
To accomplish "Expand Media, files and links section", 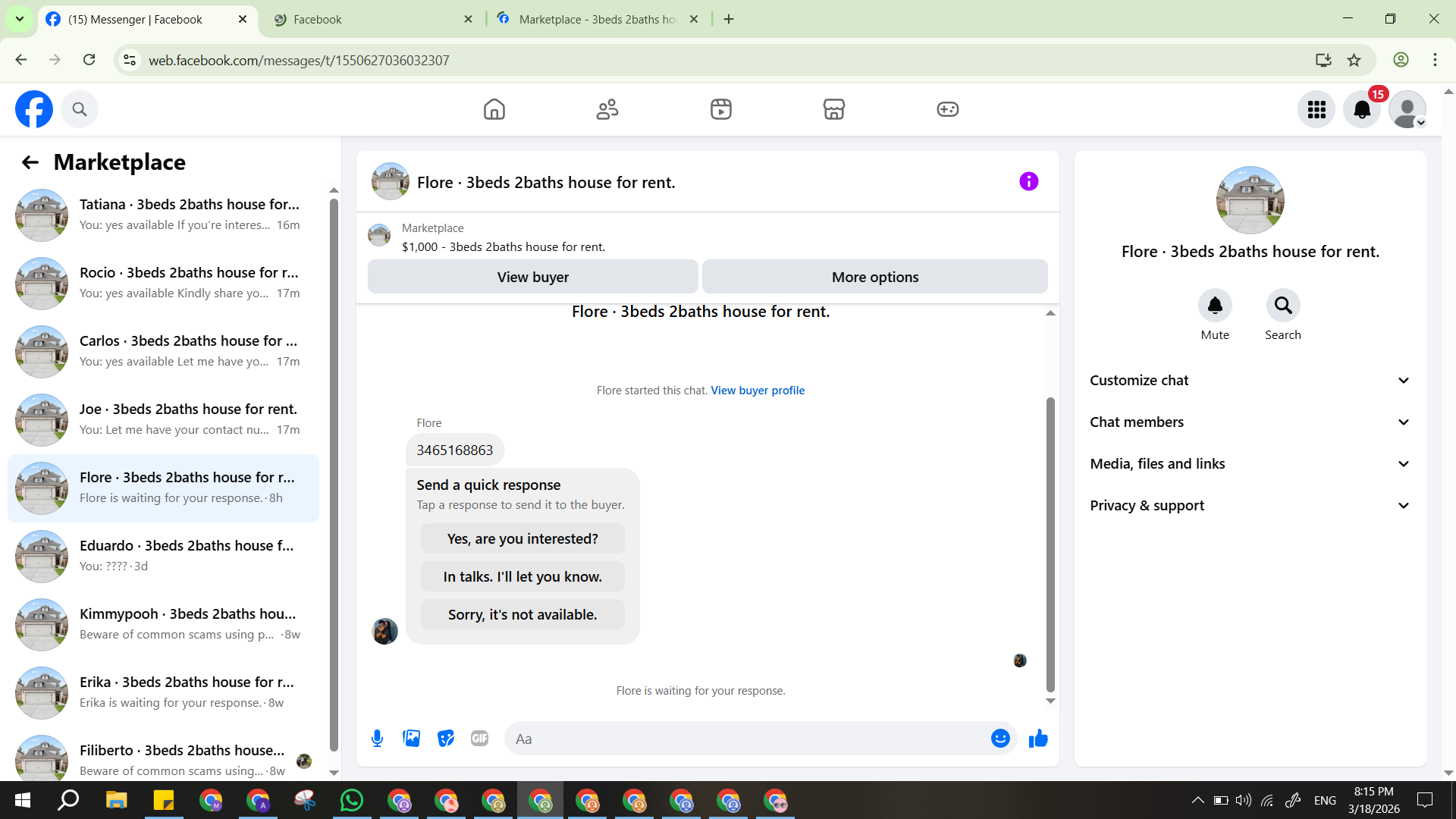I will 1250,464.
